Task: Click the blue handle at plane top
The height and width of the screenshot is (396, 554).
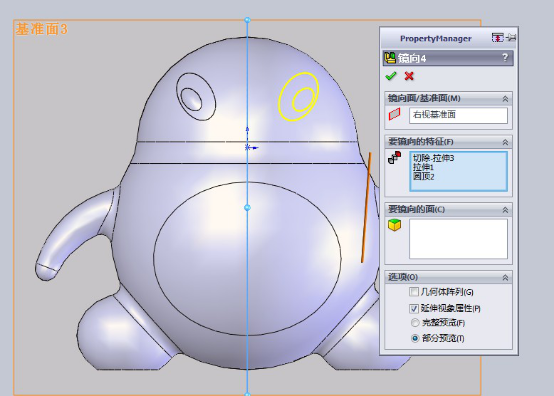Action: (x=247, y=20)
